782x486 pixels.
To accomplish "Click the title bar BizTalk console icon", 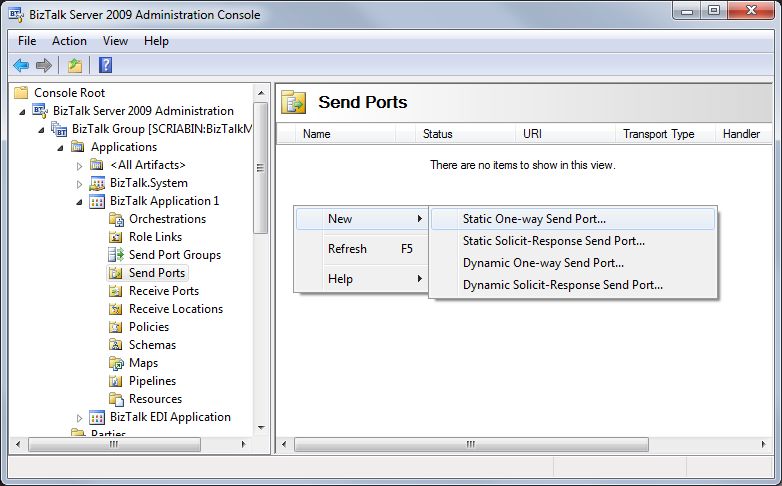I will tap(16, 14).
